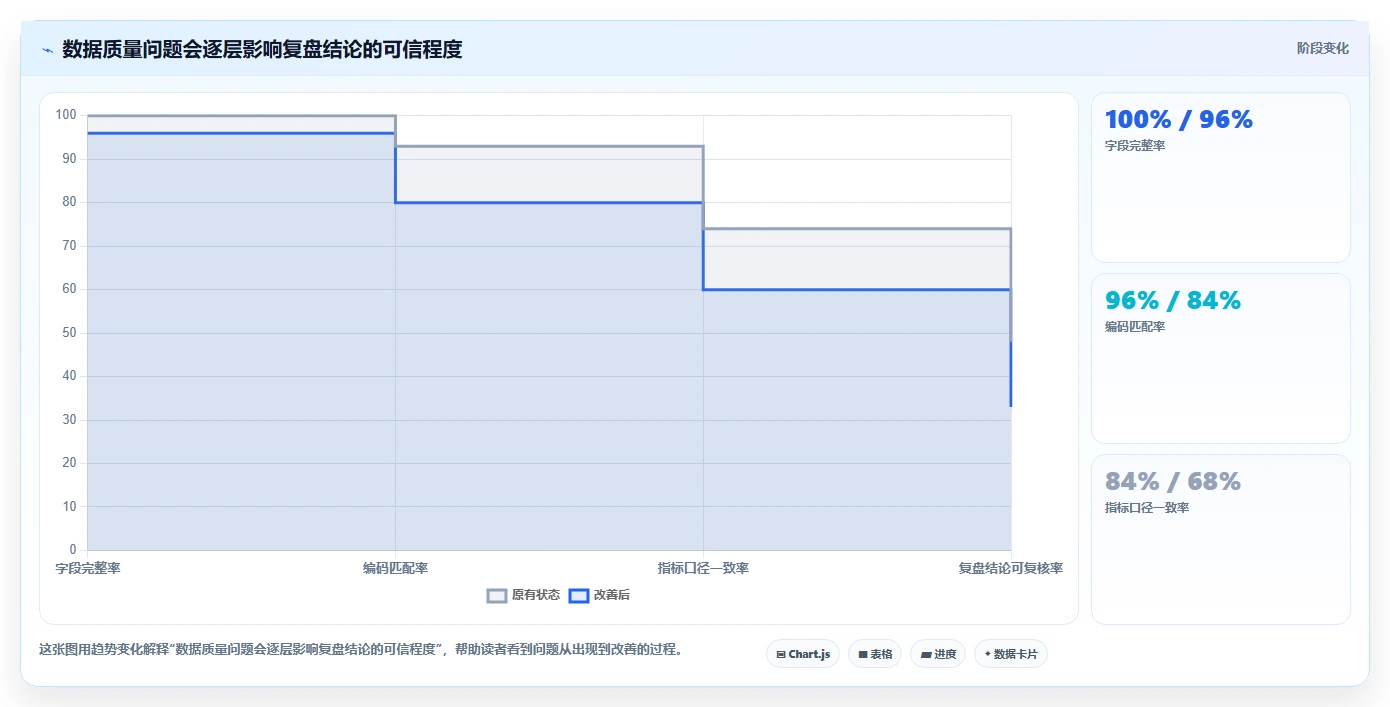This screenshot has width=1390, height=707.
Task: Click the 指标口径一致率 x-axis label
Action: (703, 568)
